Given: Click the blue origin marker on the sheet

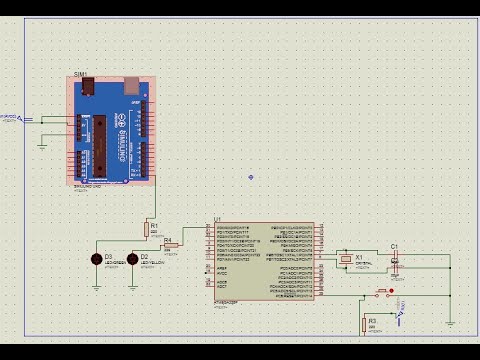Looking at the screenshot, I should tap(251, 177).
